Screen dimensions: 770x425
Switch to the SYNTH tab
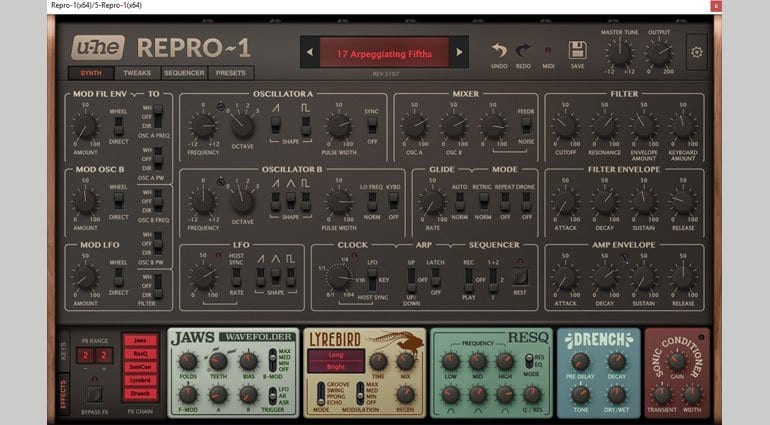pyautogui.click(x=91, y=73)
